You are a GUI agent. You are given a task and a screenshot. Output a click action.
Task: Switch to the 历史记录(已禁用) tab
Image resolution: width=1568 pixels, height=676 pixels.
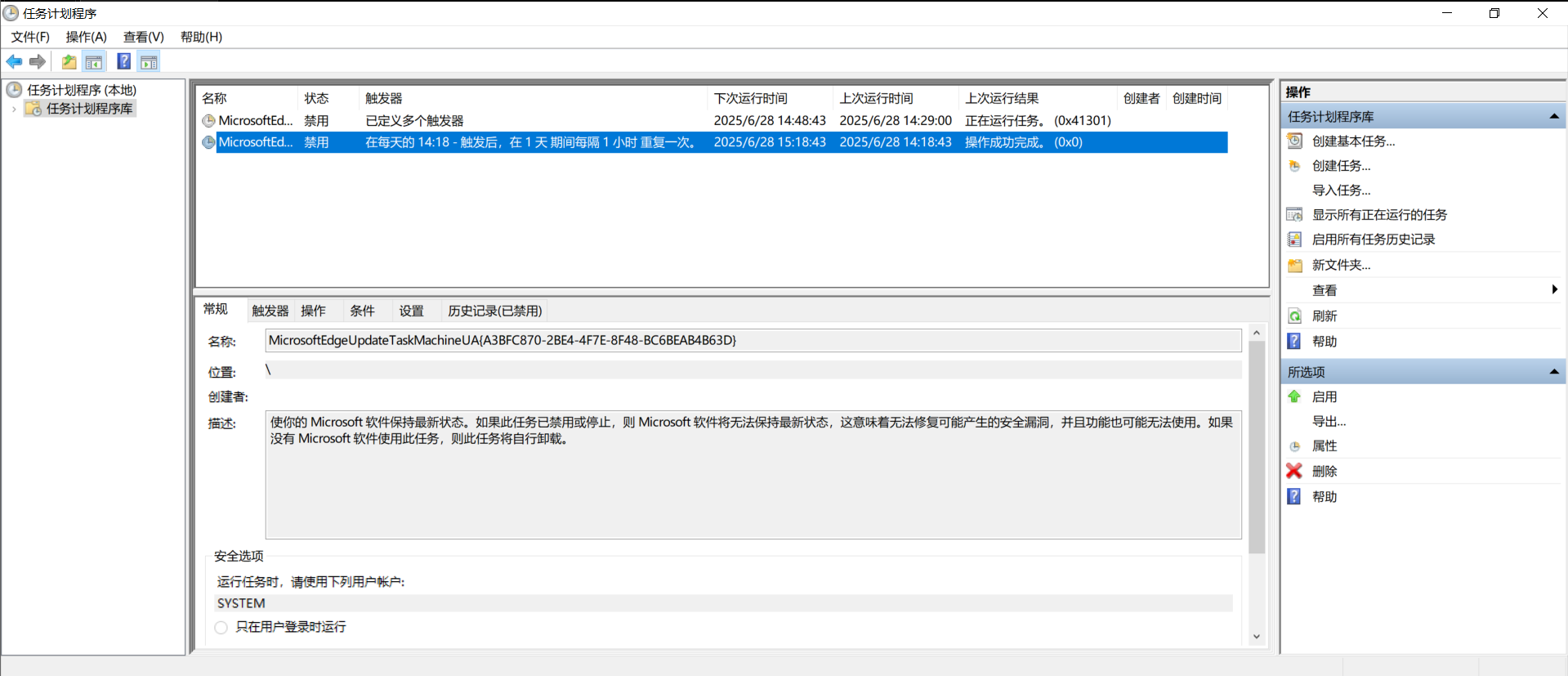click(x=494, y=311)
